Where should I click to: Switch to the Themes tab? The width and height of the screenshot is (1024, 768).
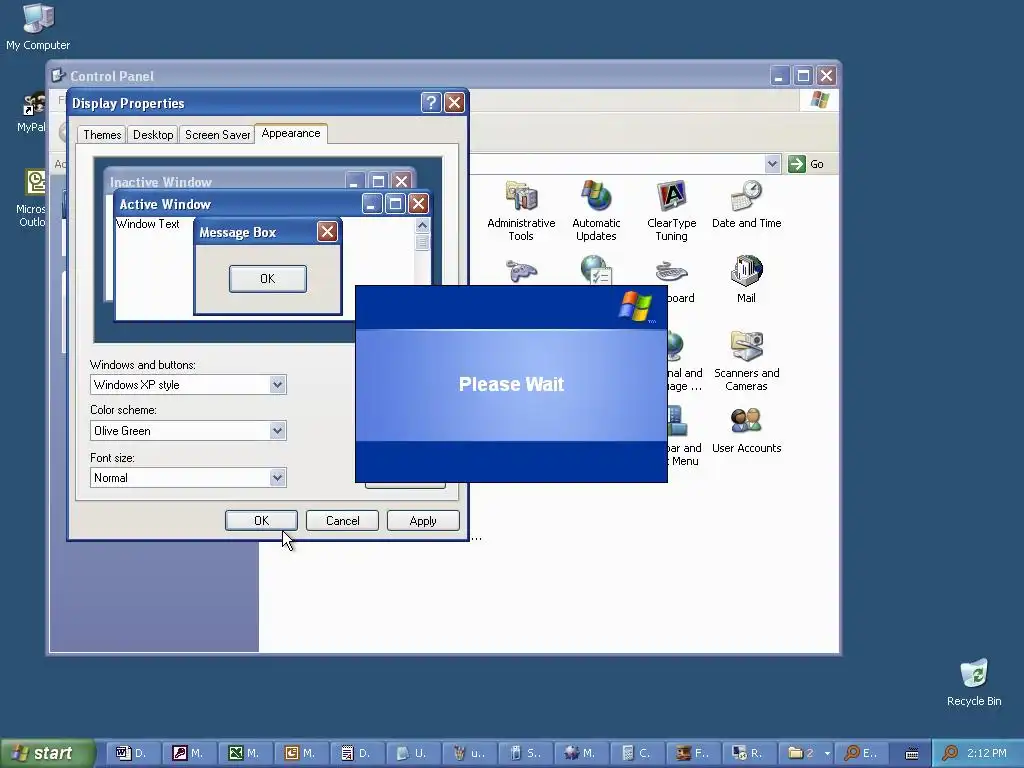[102, 135]
